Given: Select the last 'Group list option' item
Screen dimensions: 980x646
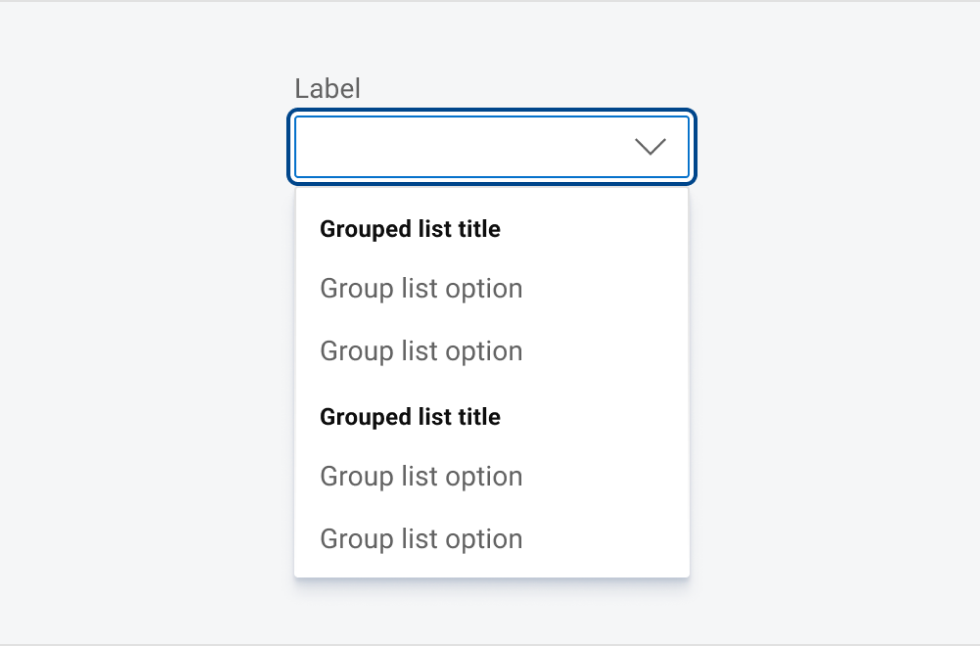Looking at the screenshot, I should coord(420,539).
